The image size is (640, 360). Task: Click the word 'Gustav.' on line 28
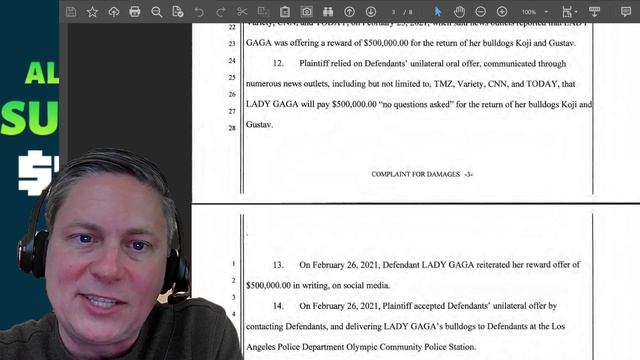(259, 124)
